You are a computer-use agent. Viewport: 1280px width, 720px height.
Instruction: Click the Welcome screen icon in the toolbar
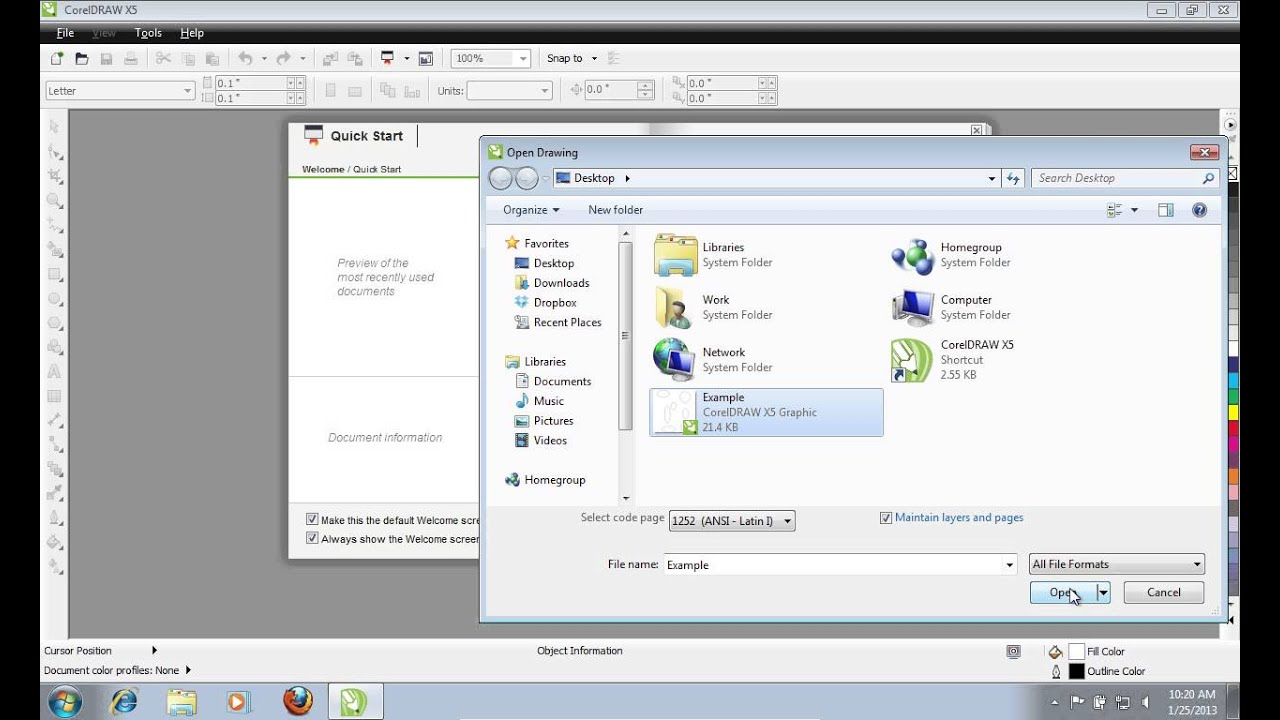pyautogui.click(x=426, y=59)
